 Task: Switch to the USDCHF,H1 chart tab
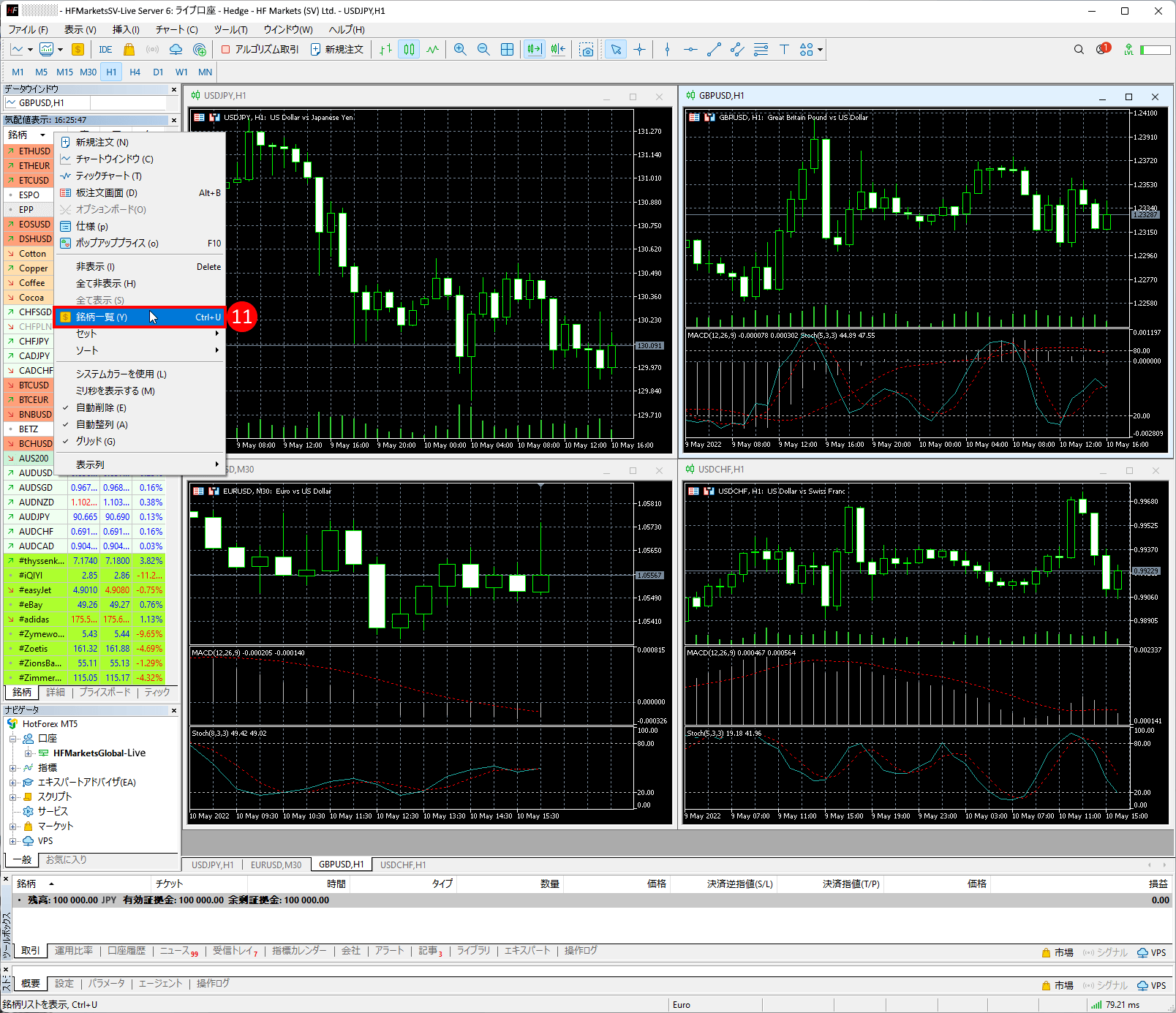point(403,865)
